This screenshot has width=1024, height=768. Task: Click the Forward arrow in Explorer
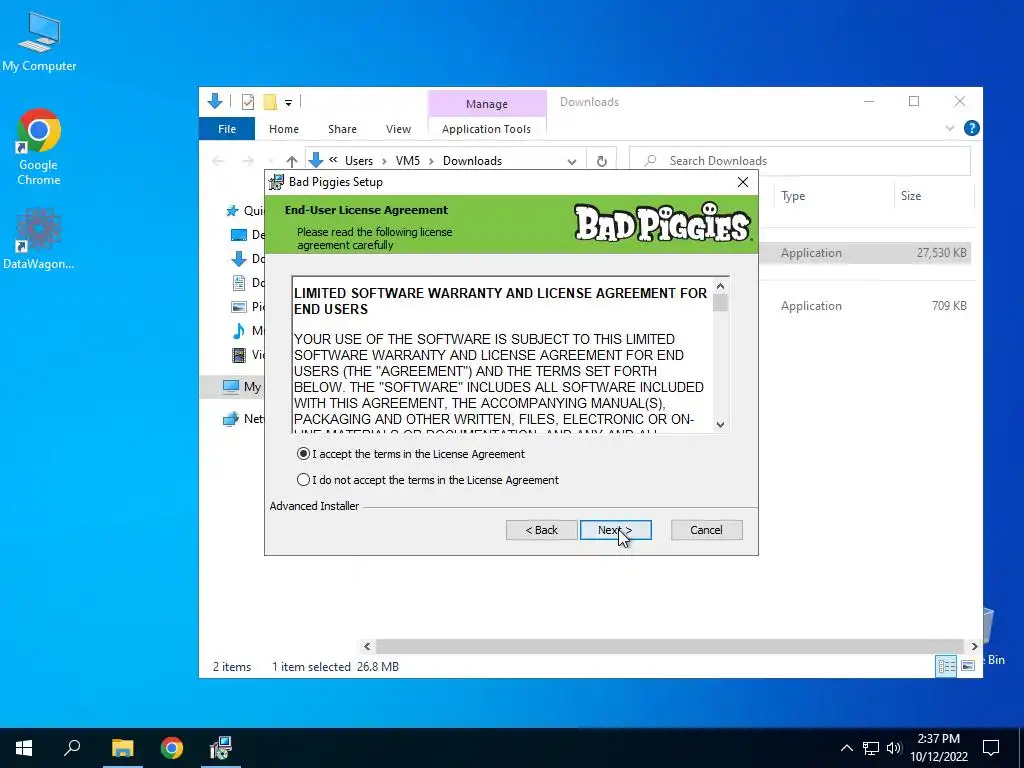coord(248,161)
